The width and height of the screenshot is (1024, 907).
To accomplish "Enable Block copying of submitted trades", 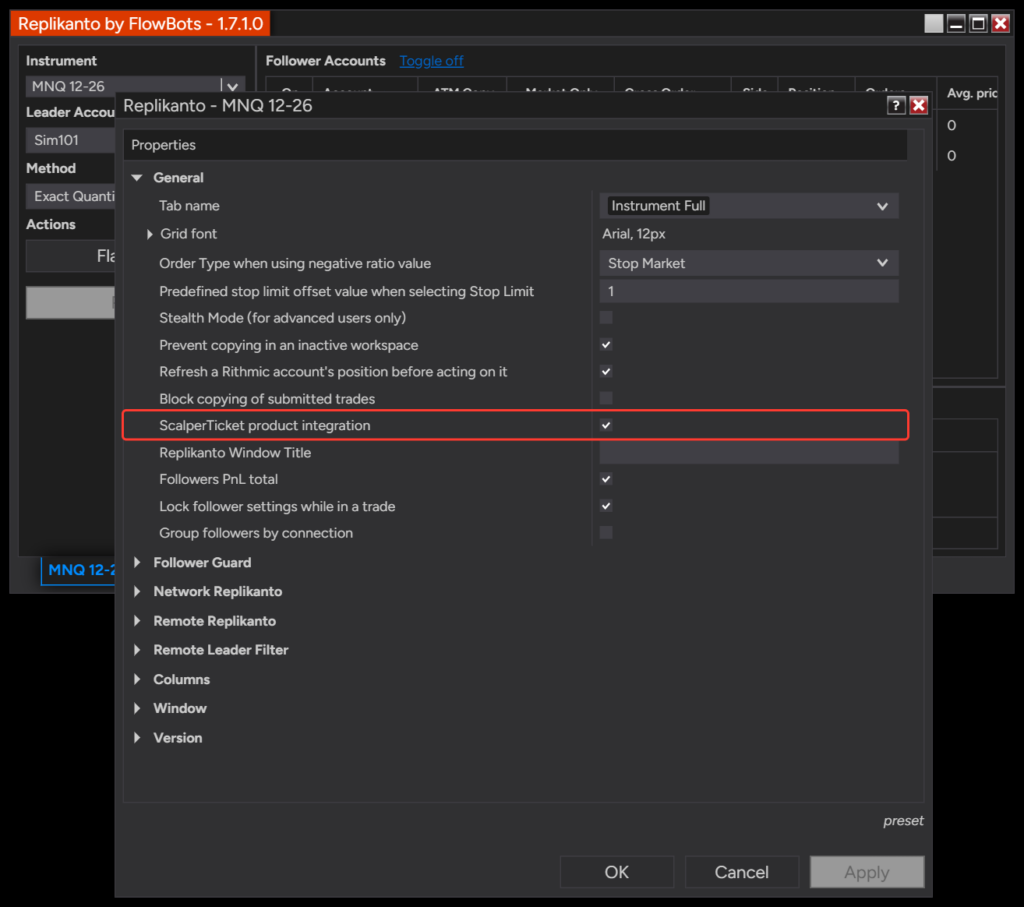I will tap(606, 398).
